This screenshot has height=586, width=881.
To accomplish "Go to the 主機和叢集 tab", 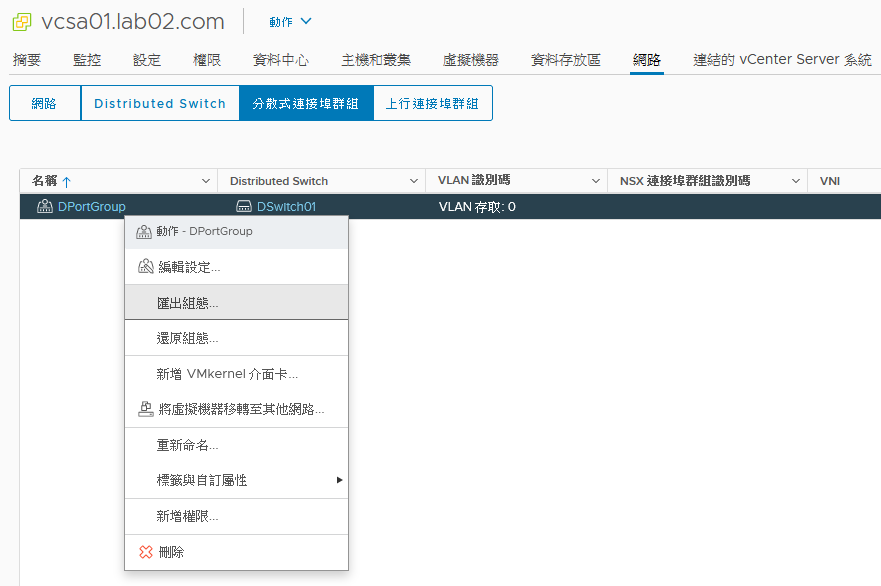I will point(376,60).
